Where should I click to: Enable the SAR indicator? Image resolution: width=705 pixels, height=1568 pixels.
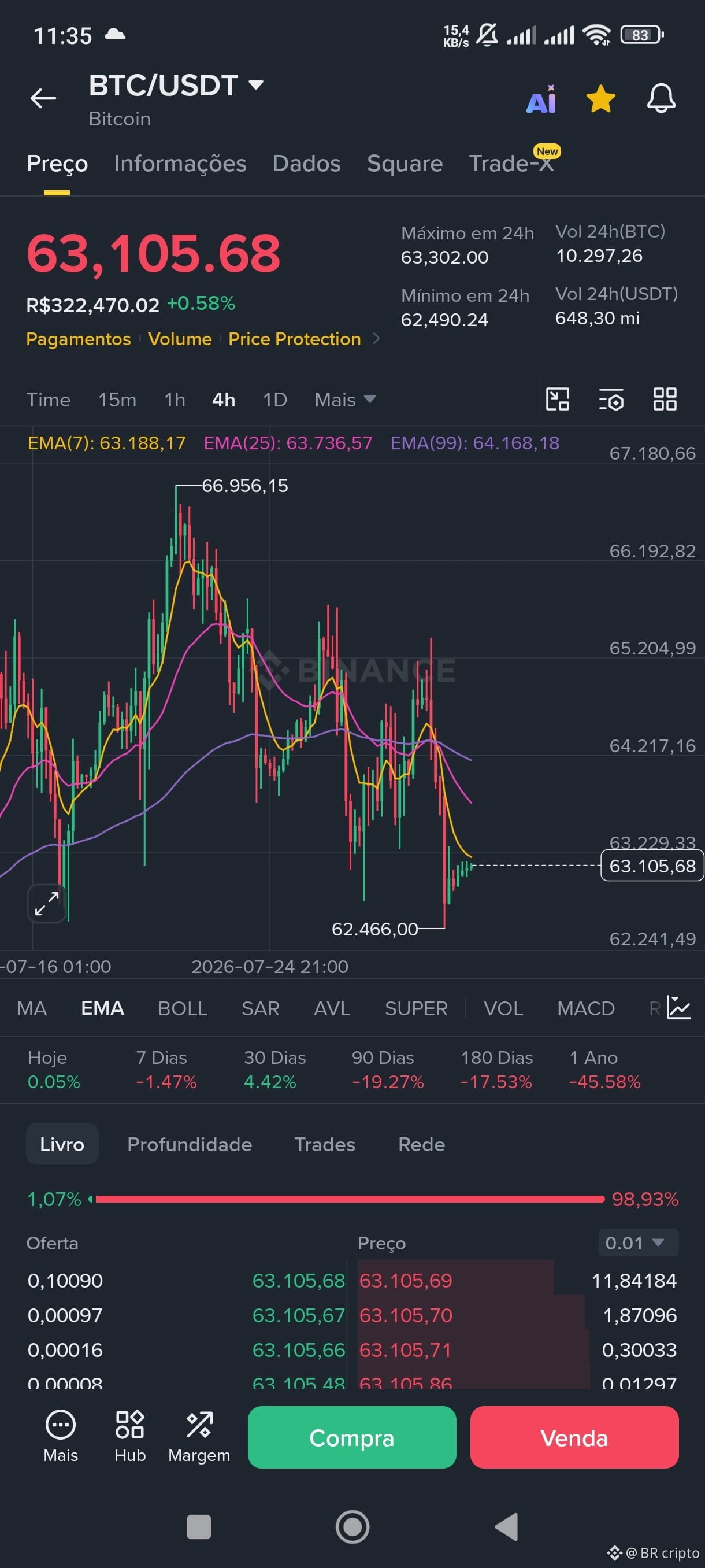[x=261, y=1008]
